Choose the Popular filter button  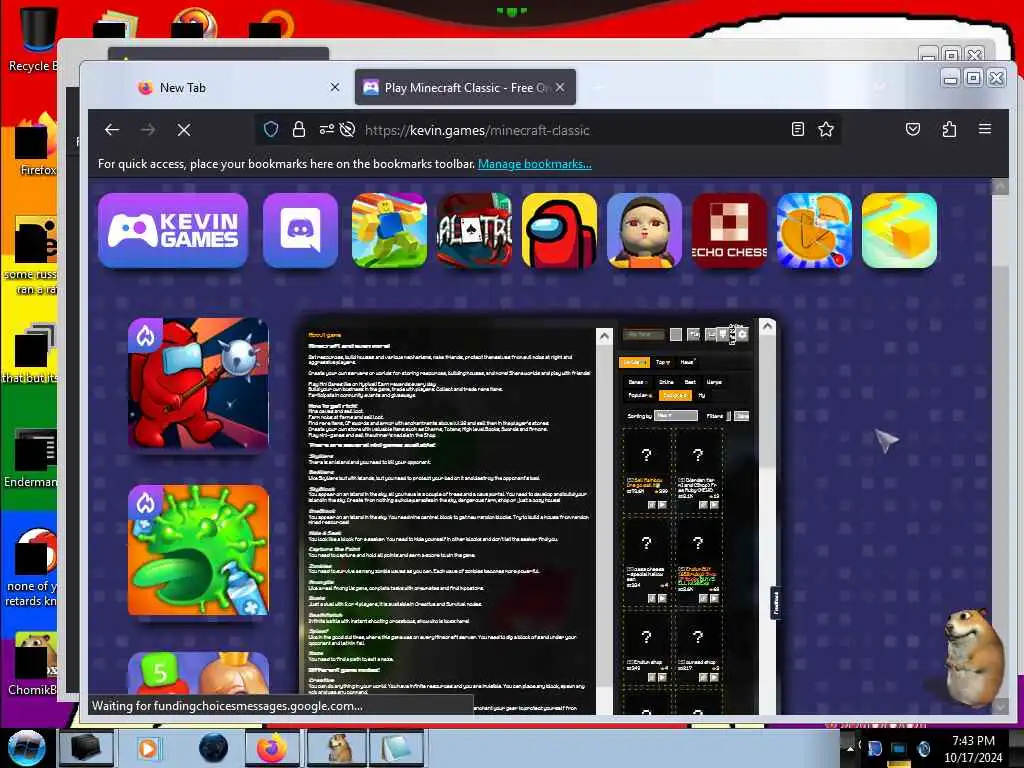[640, 395]
